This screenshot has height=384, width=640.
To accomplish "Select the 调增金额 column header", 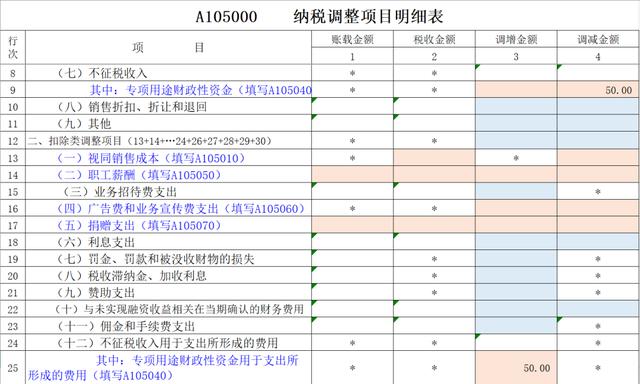I will 516,39.
